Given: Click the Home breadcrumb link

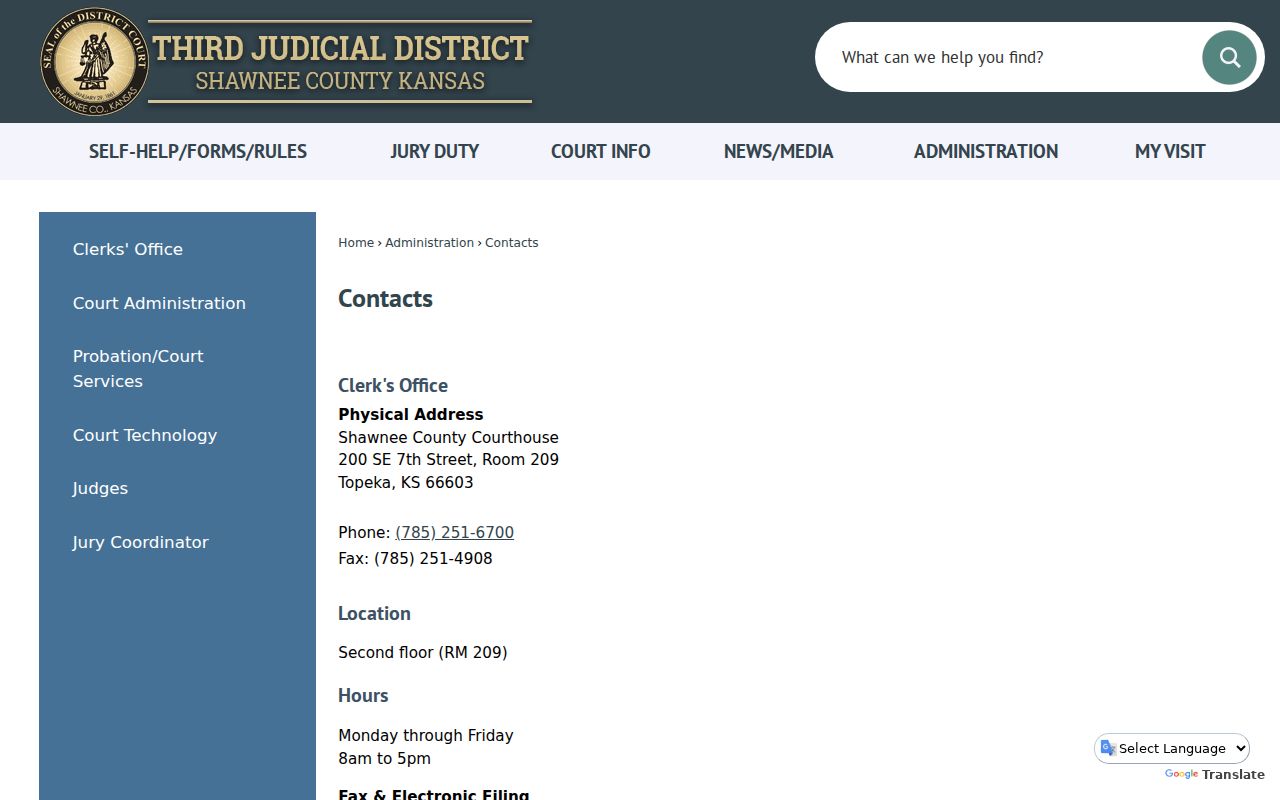Looking at the screenshot, I should point(356,242).
